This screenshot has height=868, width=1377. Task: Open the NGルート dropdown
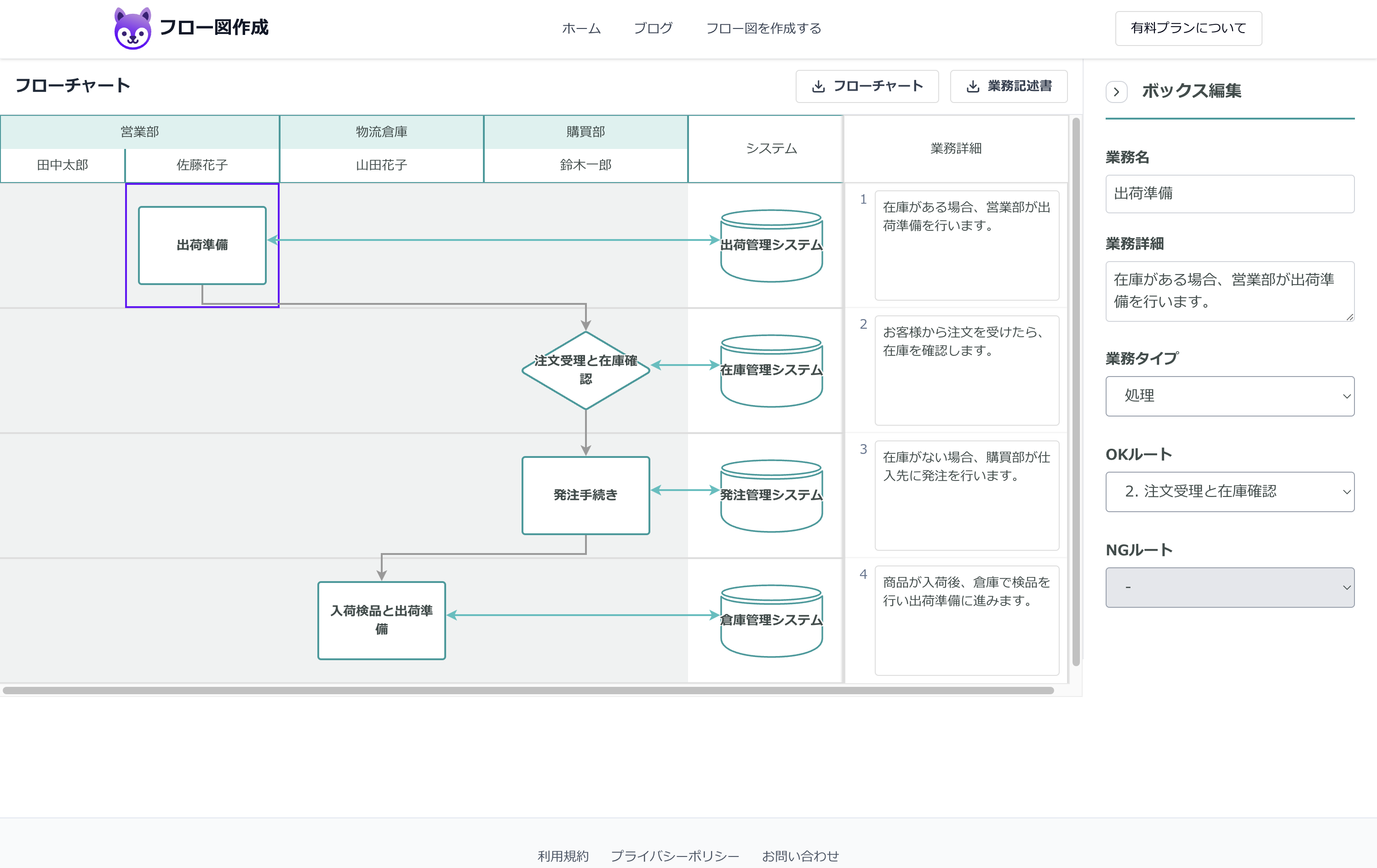click(x=1229, y=587)
